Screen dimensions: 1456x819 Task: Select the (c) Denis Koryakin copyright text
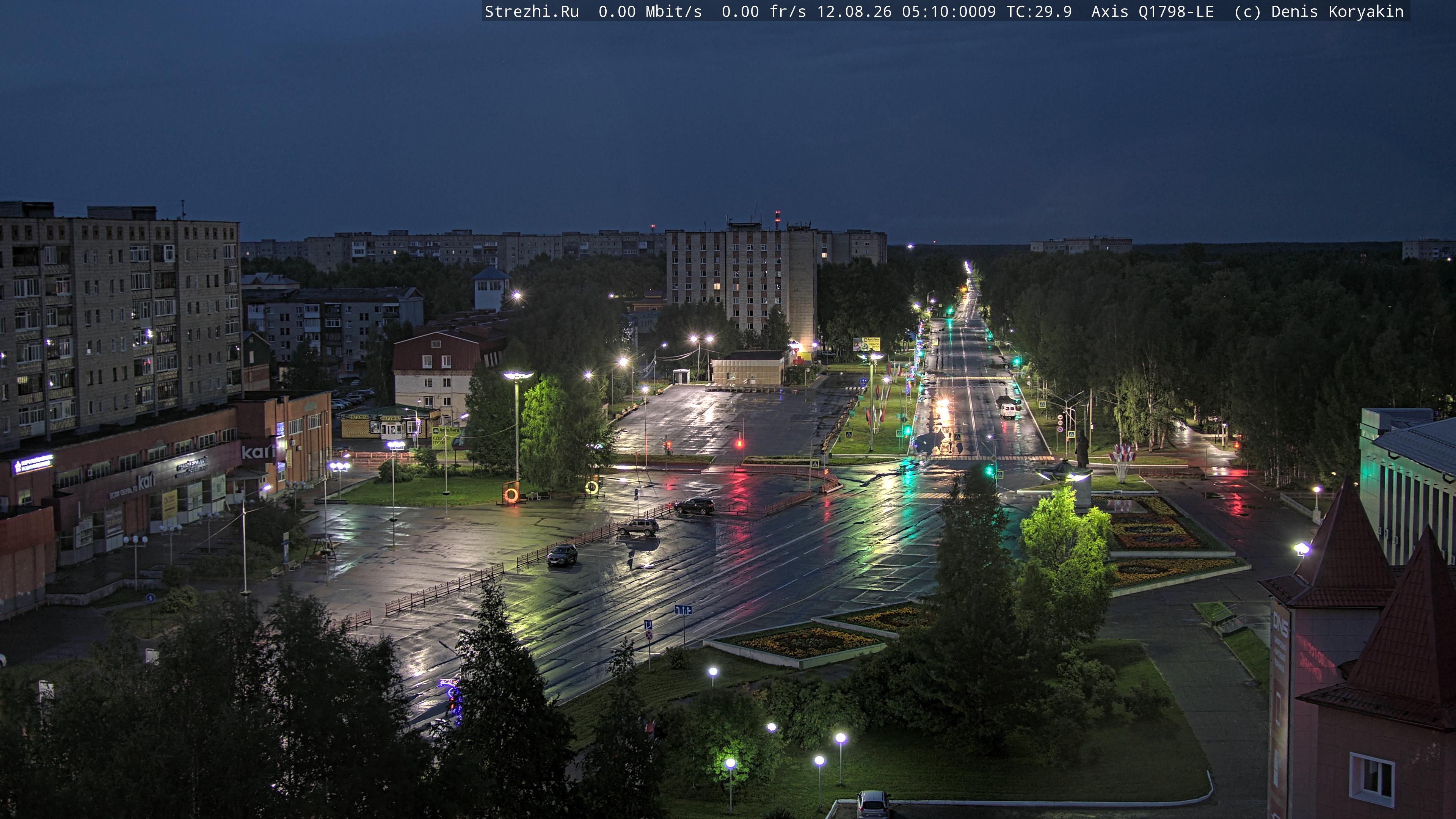1319,12
